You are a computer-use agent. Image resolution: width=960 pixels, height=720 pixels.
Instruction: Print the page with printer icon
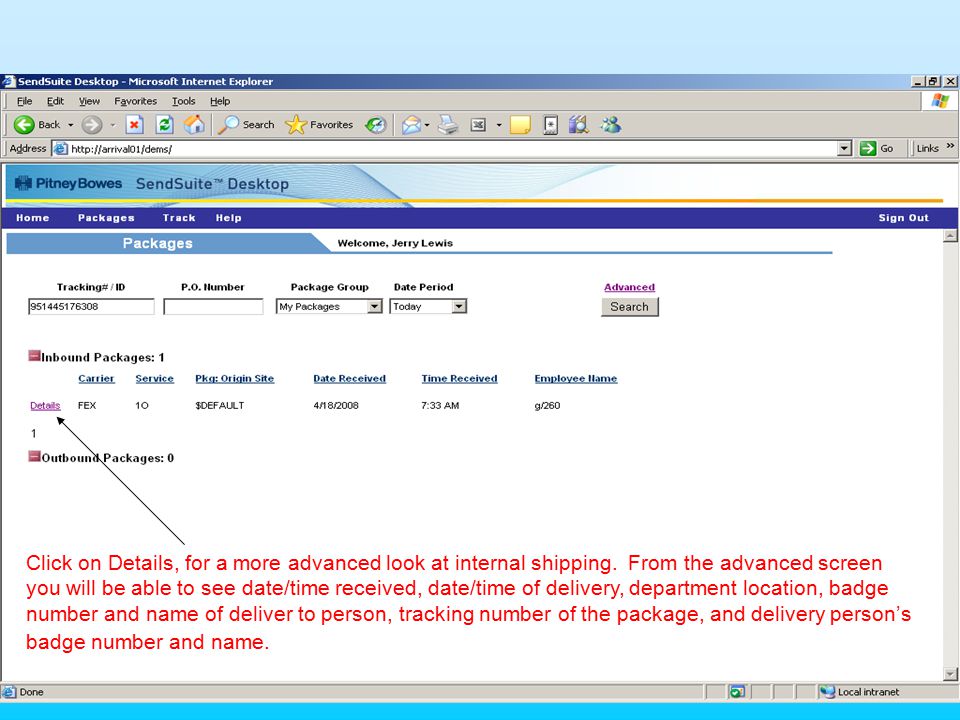448,125
